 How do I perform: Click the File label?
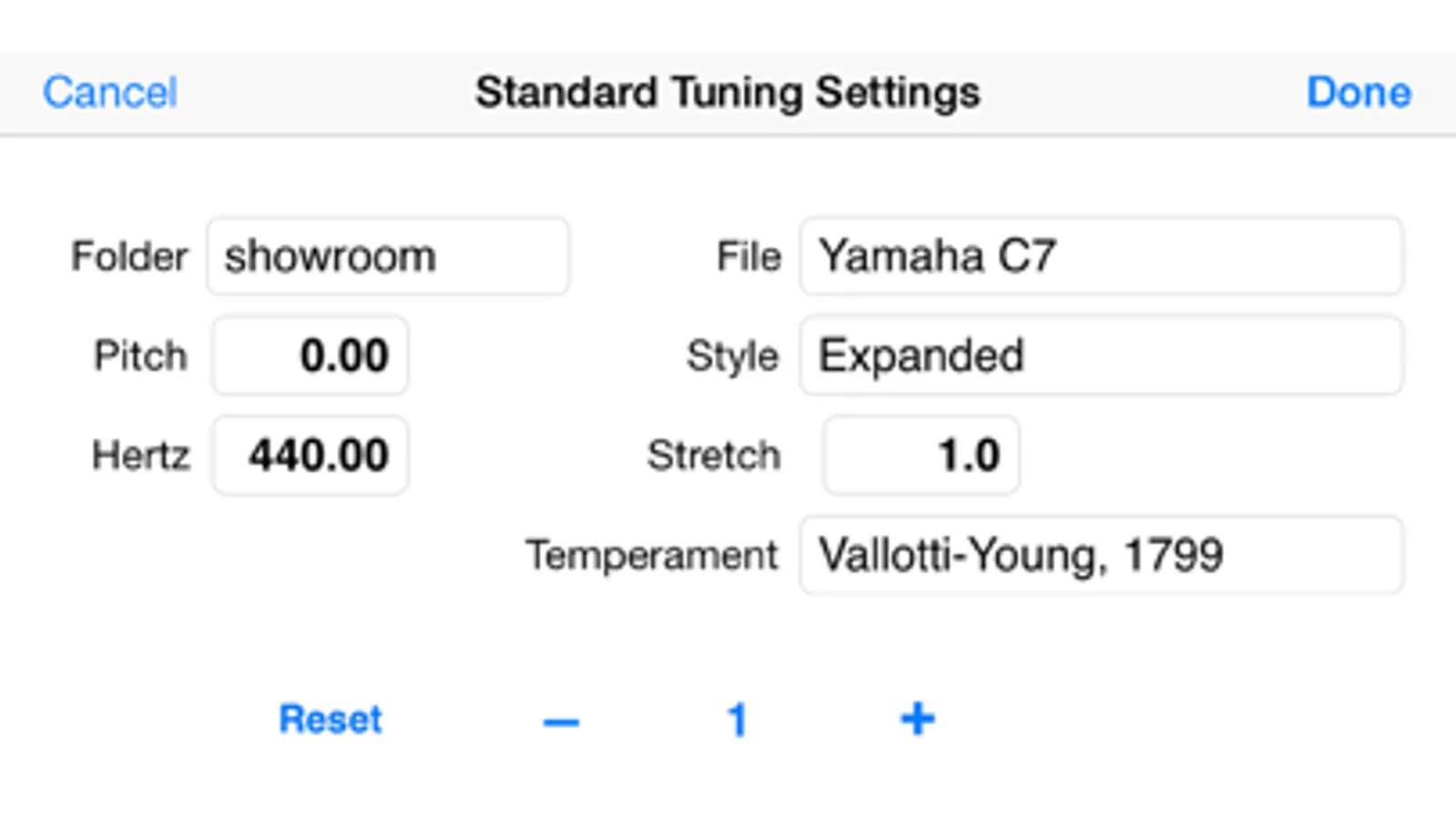click(x=748, y=256)
